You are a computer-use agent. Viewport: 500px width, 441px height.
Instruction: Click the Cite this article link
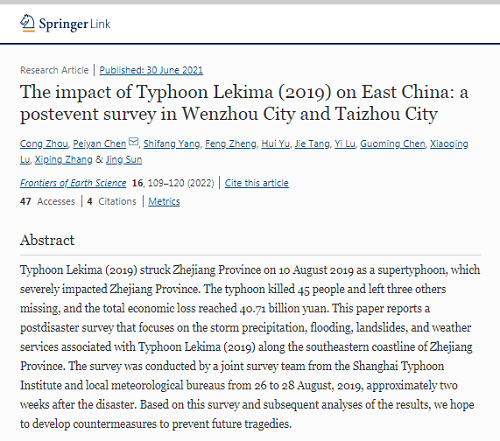click(257, 183)
